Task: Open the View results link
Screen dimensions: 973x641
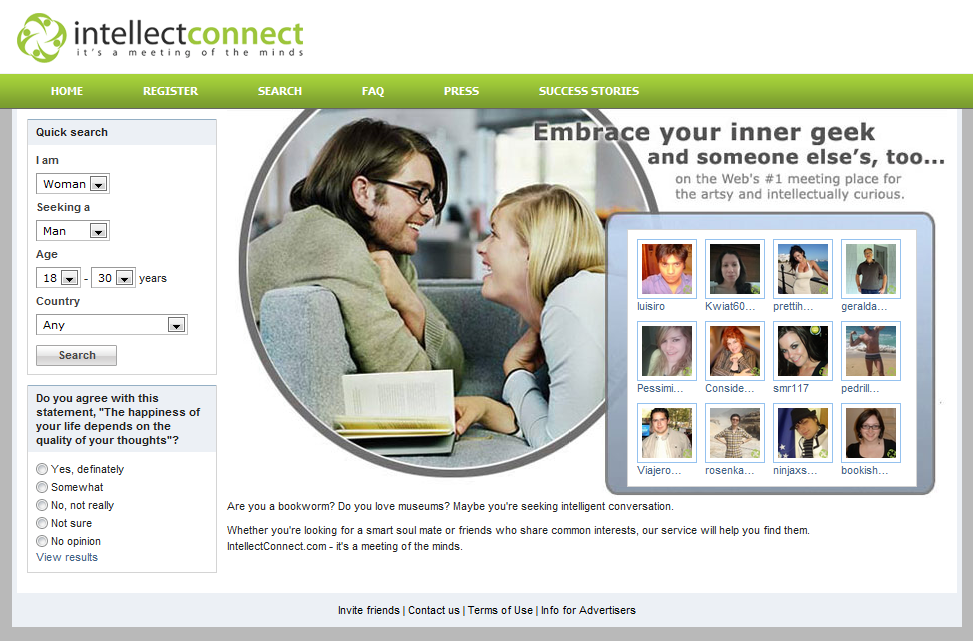Action: [x=67, y=557]
